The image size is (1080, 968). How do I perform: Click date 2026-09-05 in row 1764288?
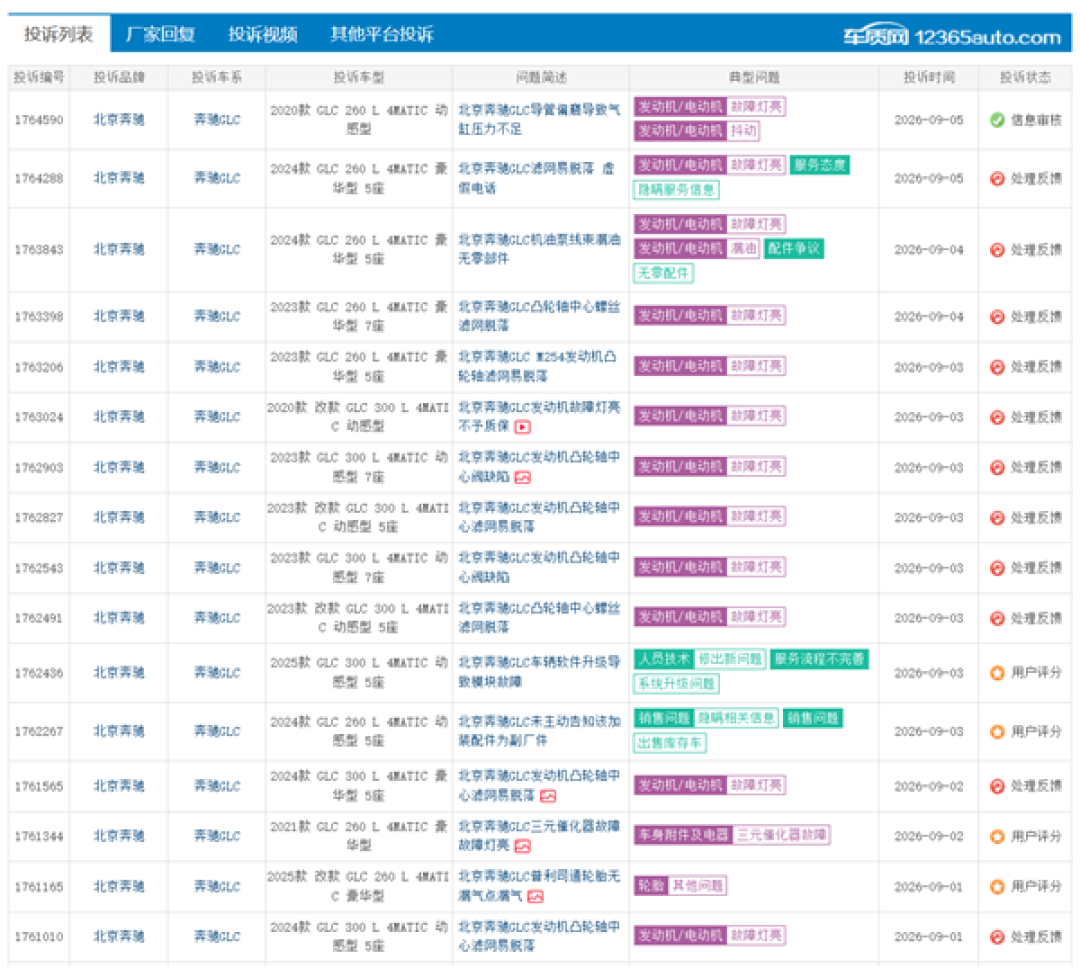click(x=928, y=178)
